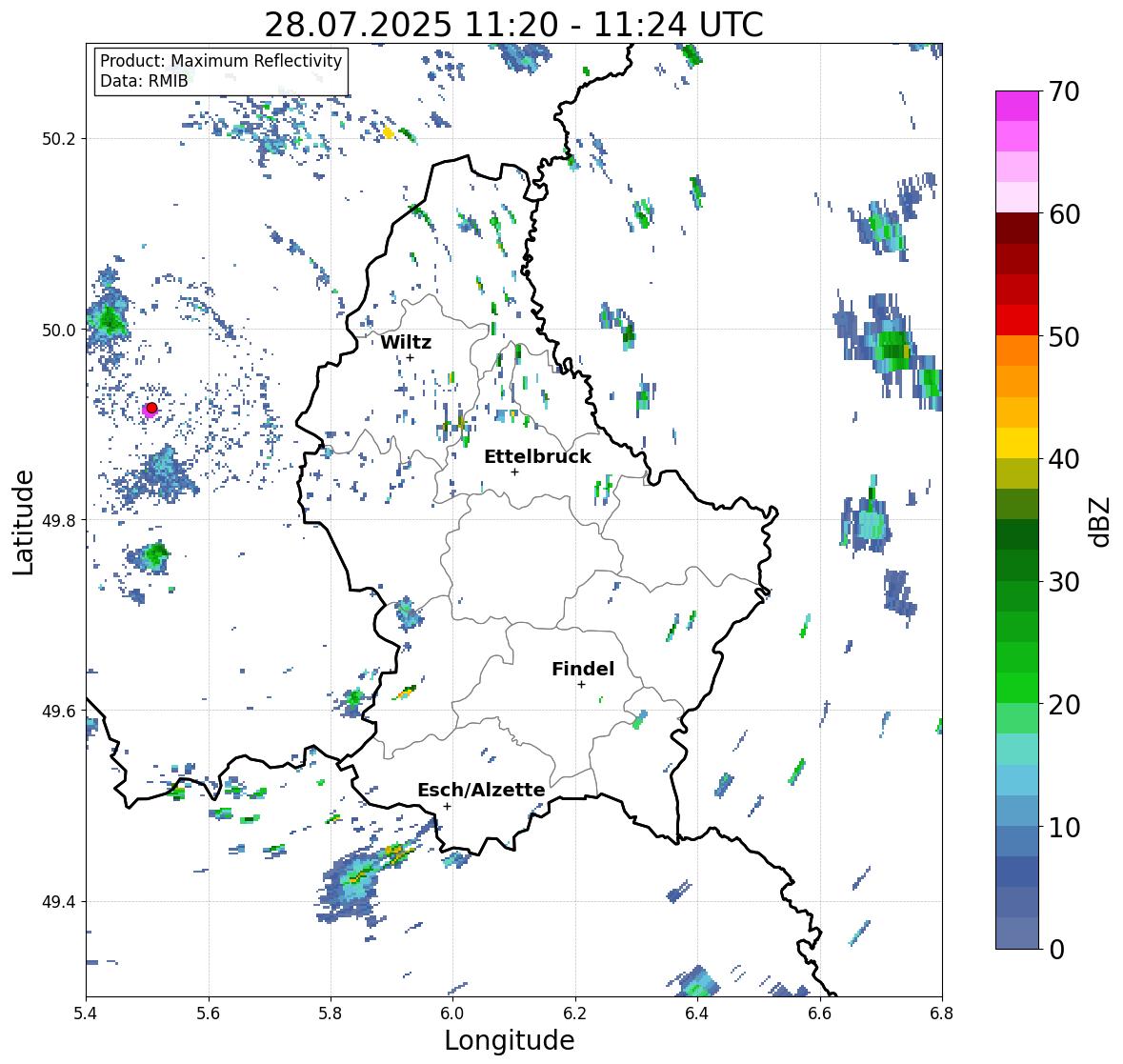Screen dimensions: 1123x1064
Task: Click the 70 tick on the colorbar
Action: click(1064, 90)
